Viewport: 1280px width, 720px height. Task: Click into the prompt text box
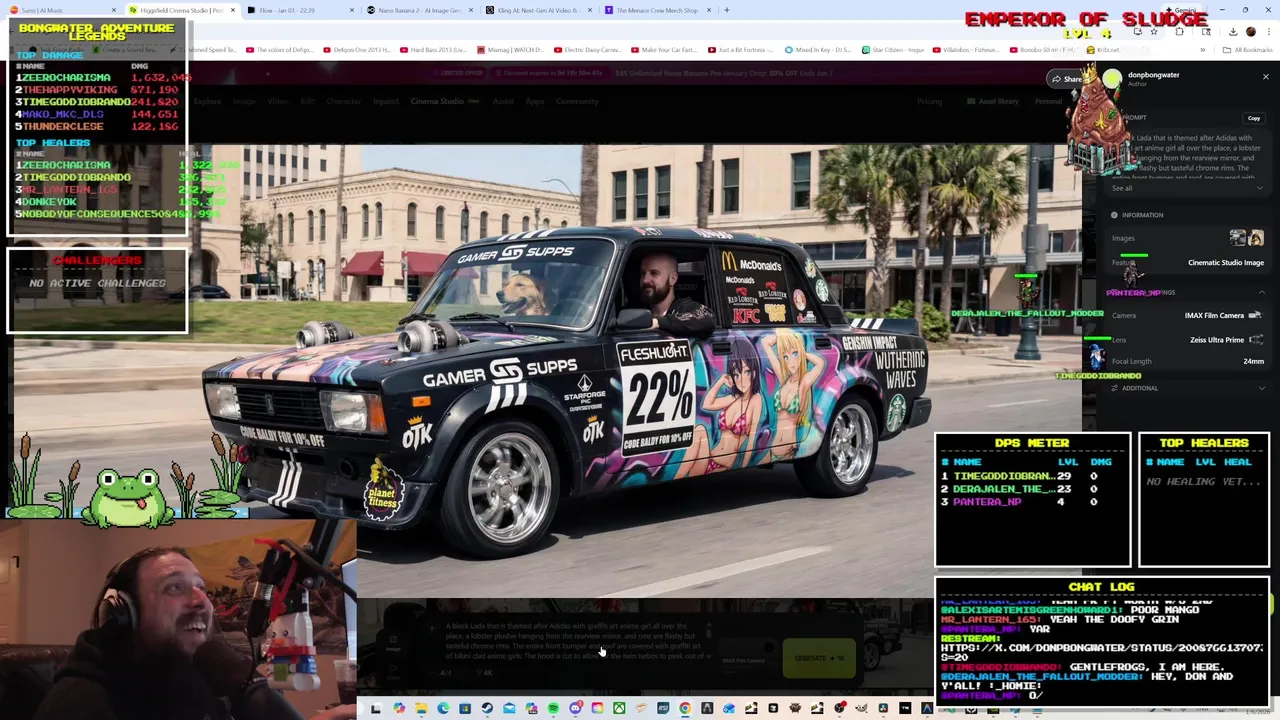tap(575, 641)
